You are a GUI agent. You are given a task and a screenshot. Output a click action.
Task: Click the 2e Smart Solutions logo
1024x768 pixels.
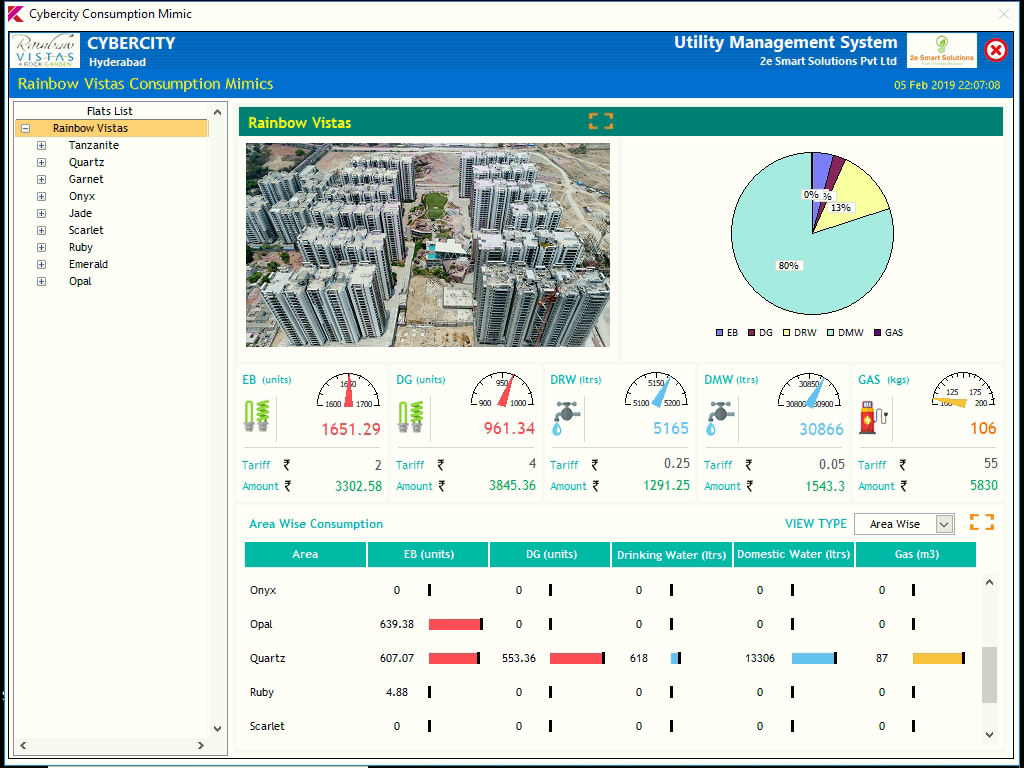click(942, 50)
